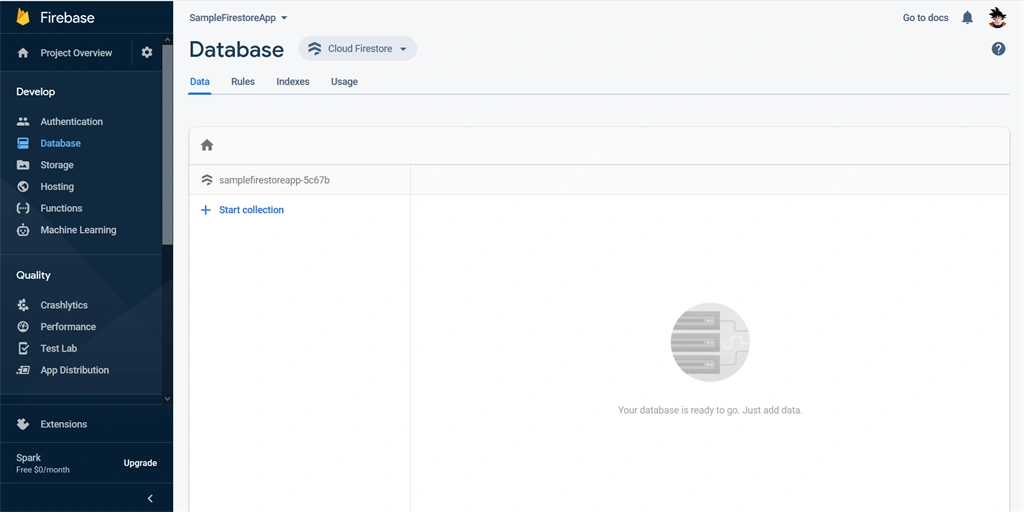This screenshot has height=512, width=1024.
Task: Click the Go to docs link
Action: point(925,18)
